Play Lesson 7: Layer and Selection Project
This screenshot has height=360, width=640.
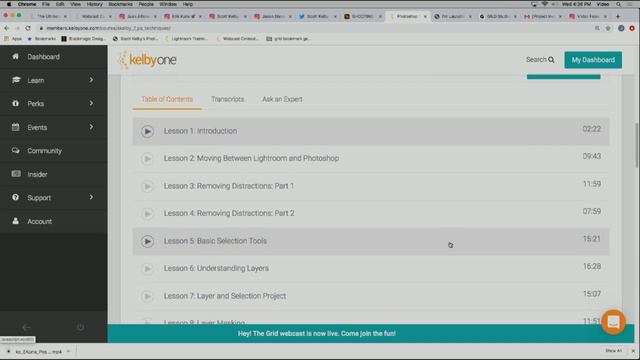pyautogui.click(x=147, y=296)
